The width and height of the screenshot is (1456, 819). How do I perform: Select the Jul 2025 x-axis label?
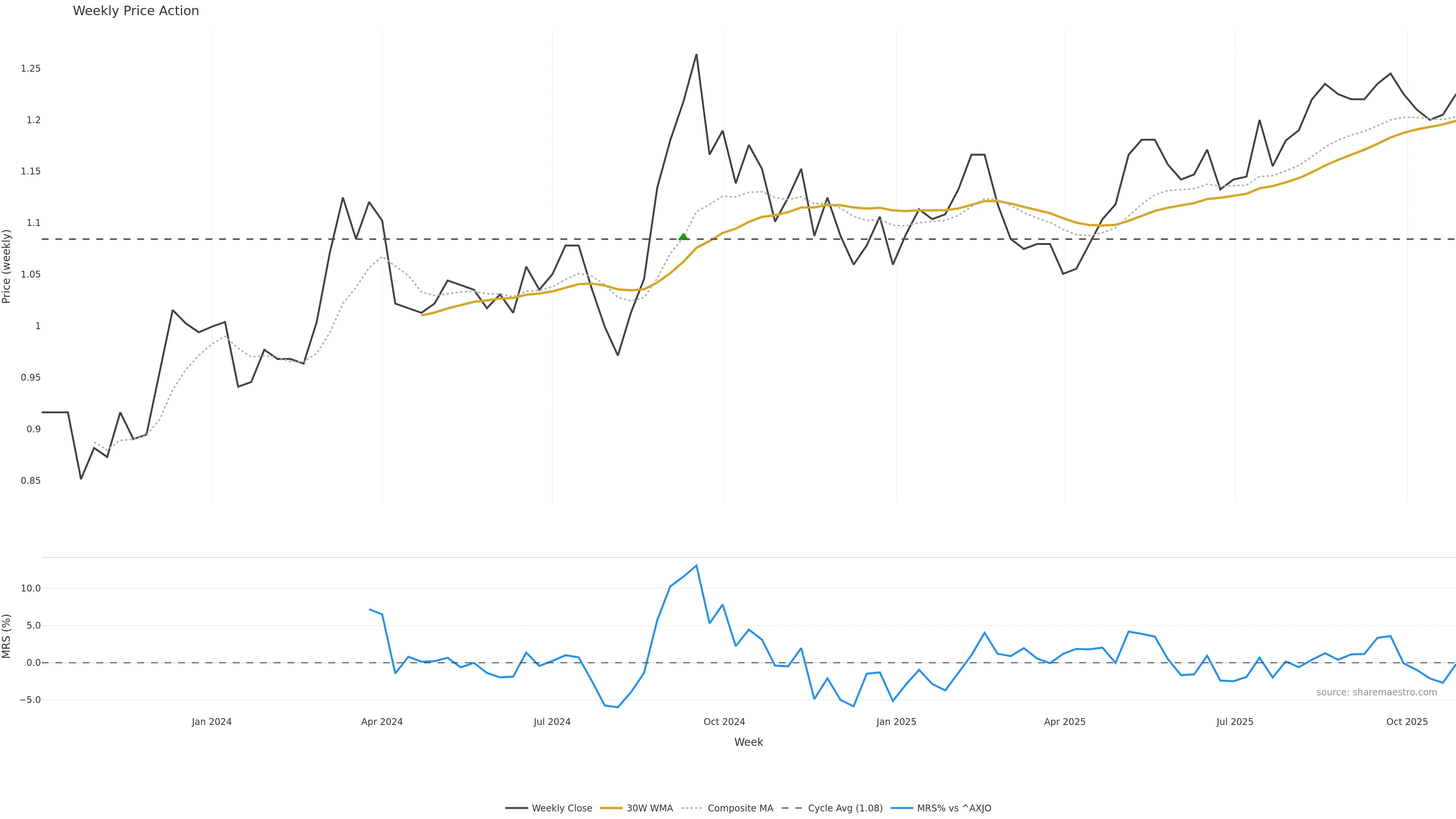(1235, 722)
